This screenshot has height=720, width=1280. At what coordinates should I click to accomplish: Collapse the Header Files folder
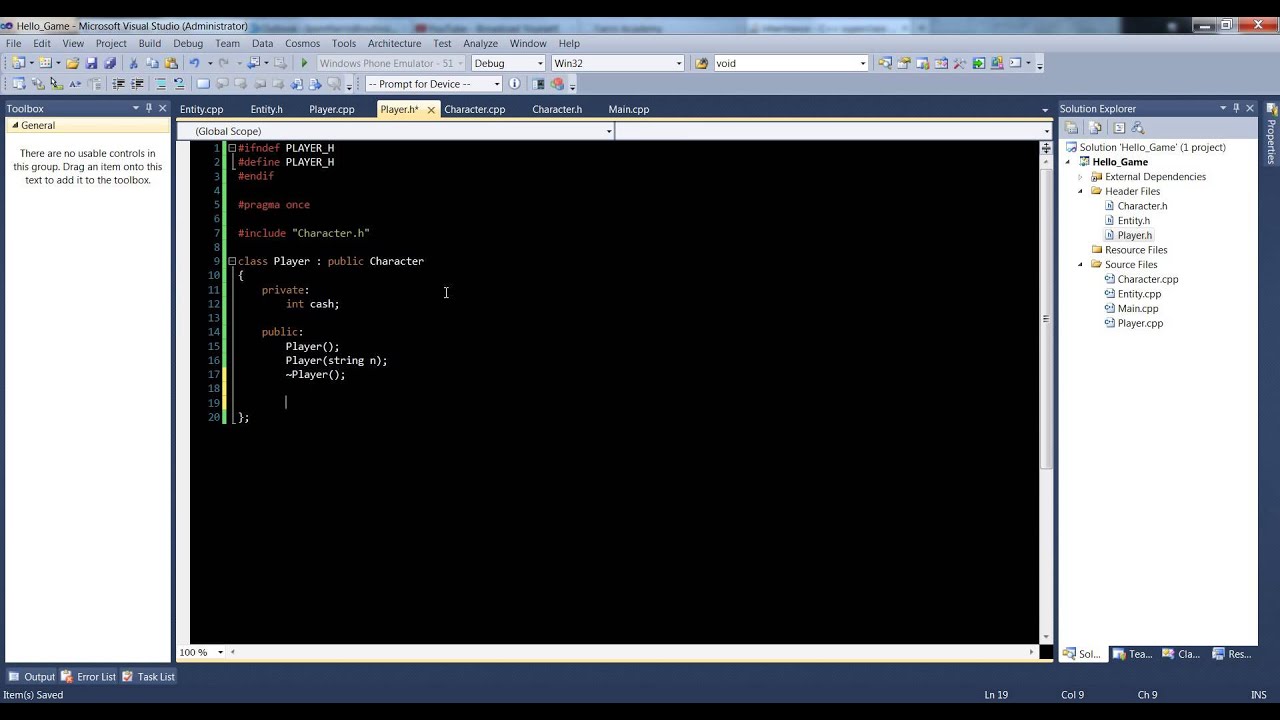pos(1081,191)
